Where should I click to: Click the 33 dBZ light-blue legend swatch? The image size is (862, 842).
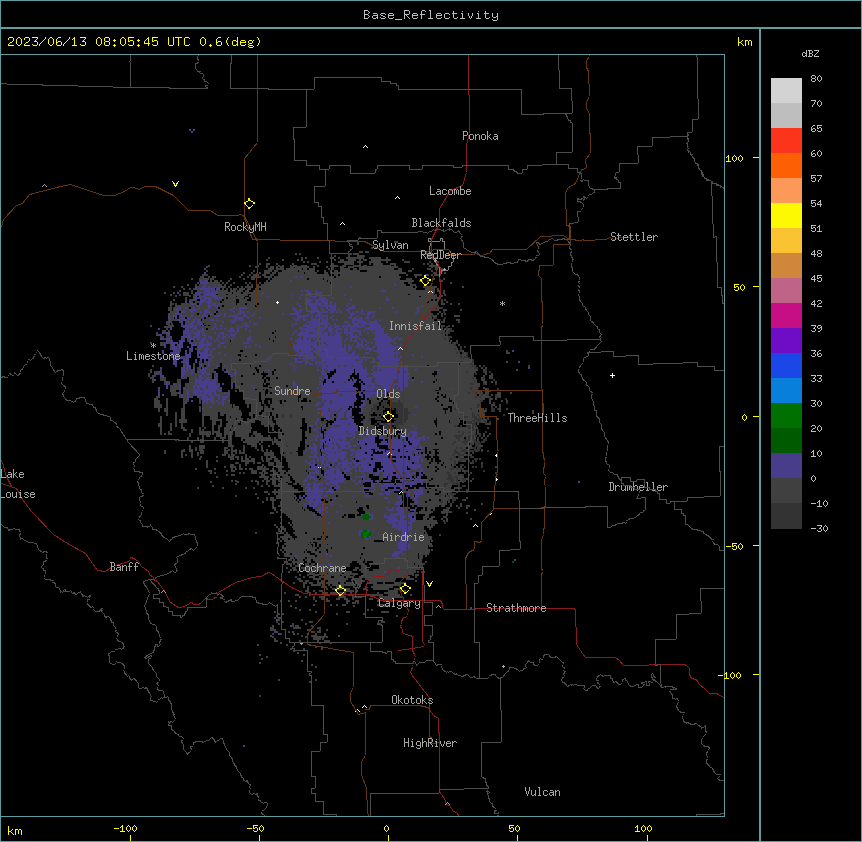tap(786, 390)
